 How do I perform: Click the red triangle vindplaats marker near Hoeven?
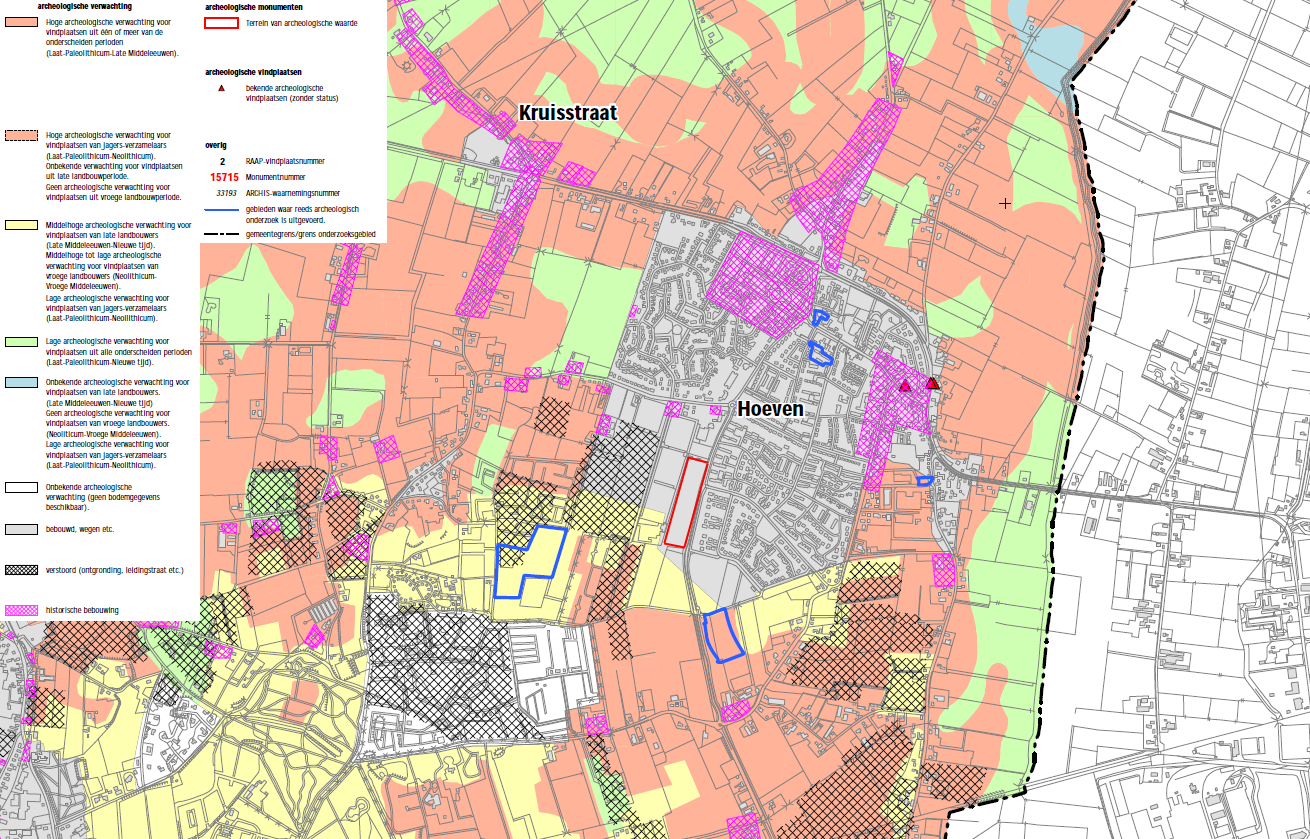coord(906,384)
